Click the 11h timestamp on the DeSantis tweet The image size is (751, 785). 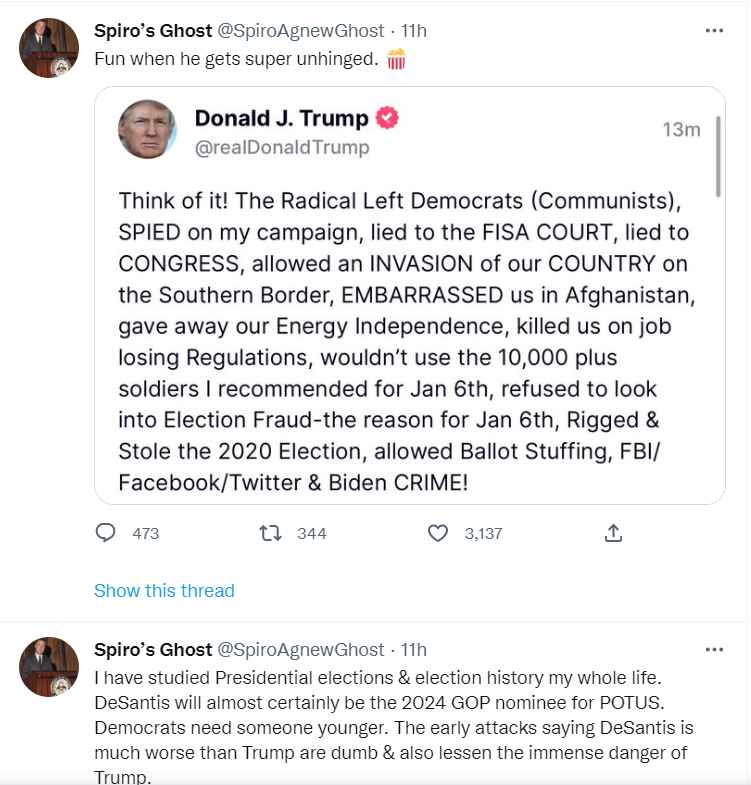click(414, 650)
